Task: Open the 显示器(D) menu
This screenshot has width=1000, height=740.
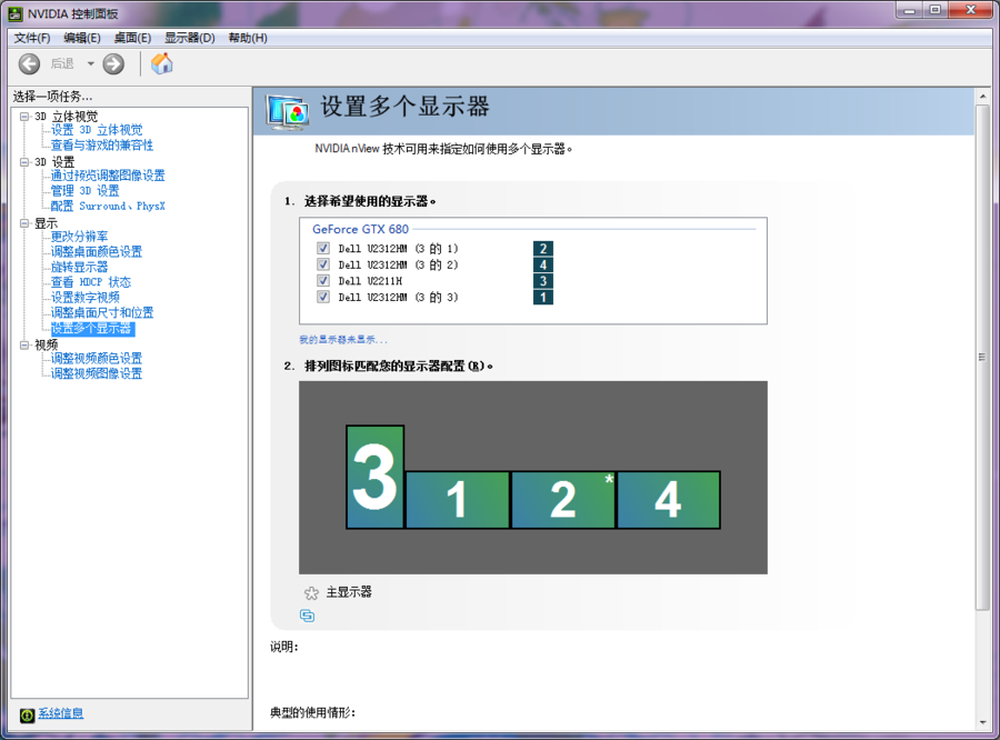Action: [x=190, y=38]
